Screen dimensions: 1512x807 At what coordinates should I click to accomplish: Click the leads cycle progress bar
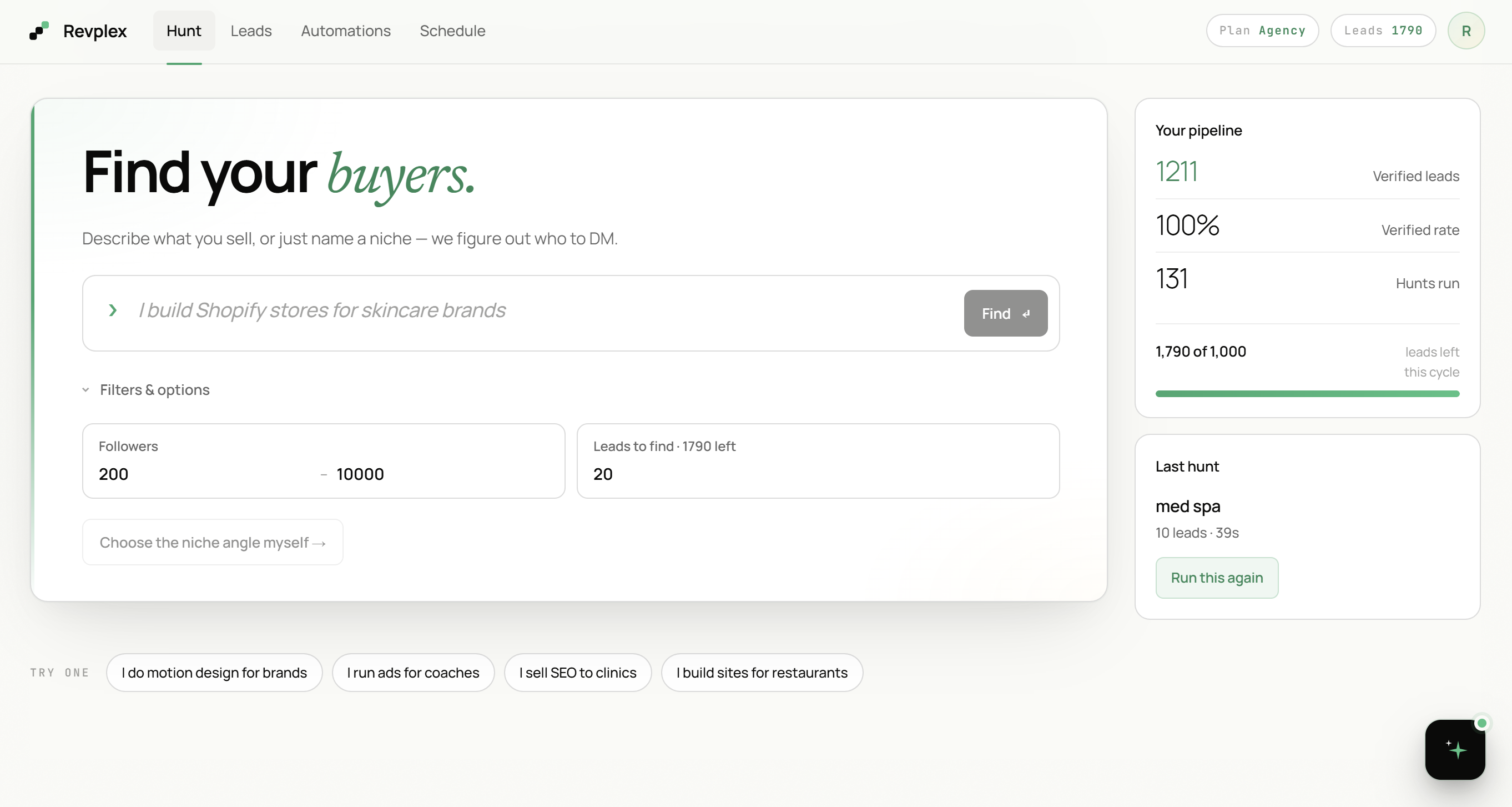pos(1307,394)
